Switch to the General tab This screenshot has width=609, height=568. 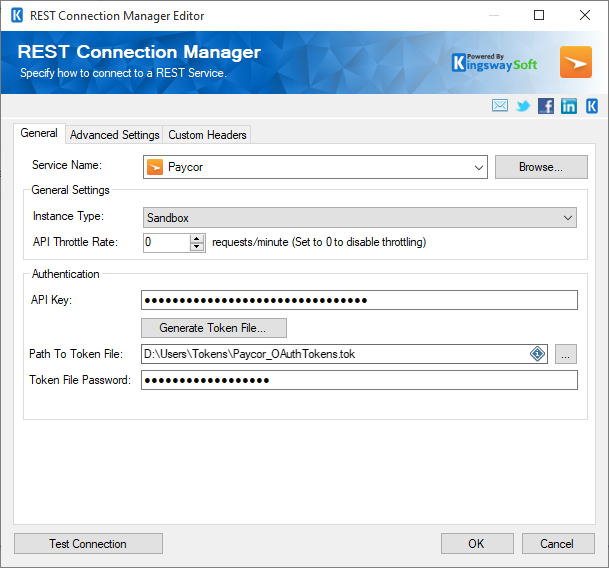click(39, 133)
